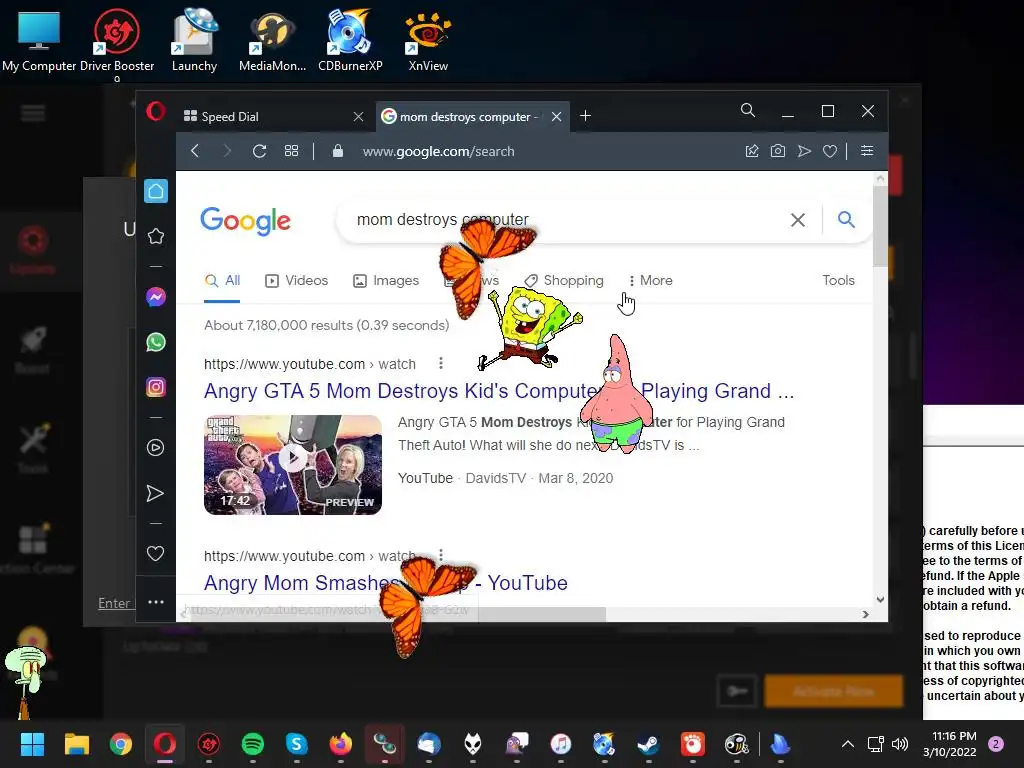
Task: Open Speed Dial grid icon in address bar
Action: (291, 151)
